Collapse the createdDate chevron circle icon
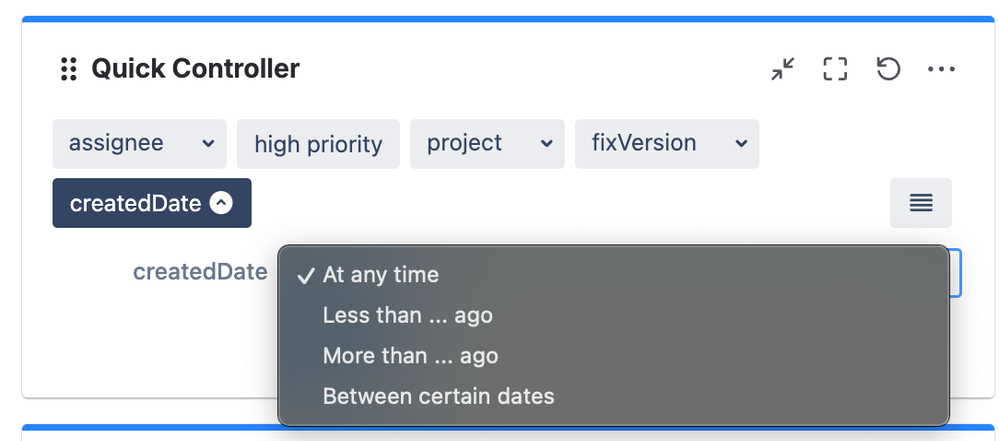This screenshot has width=999, height=441. (x=222, y=204)
